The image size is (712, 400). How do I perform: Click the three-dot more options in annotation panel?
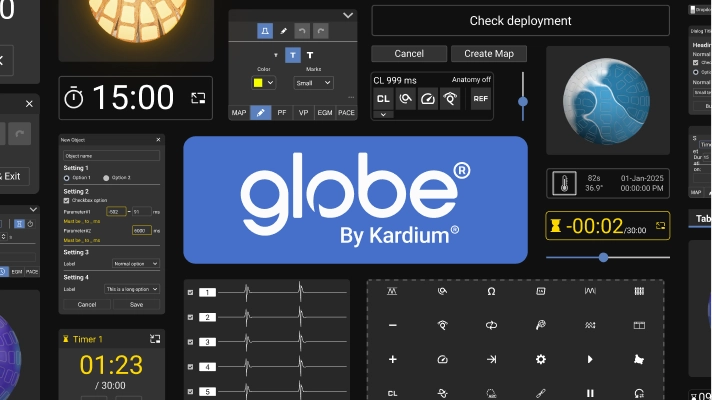pyautogui.click(x=351, y=97)
